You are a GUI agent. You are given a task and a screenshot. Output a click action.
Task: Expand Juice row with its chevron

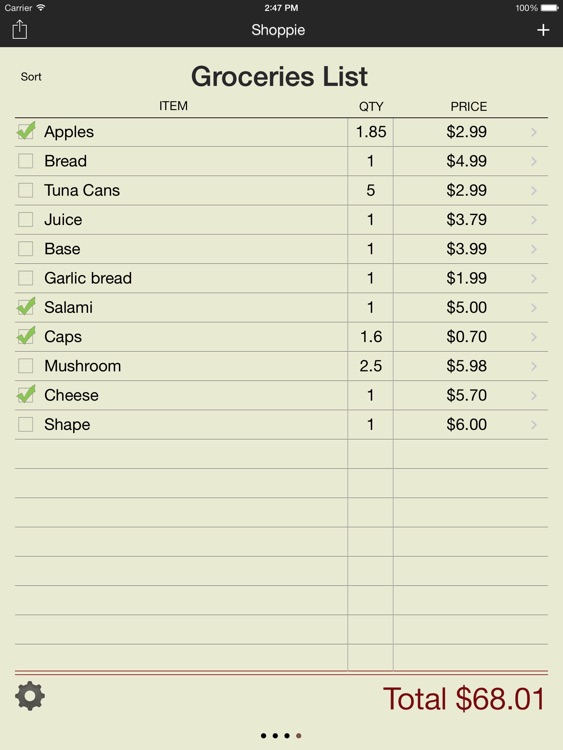[x=534, y=220]
